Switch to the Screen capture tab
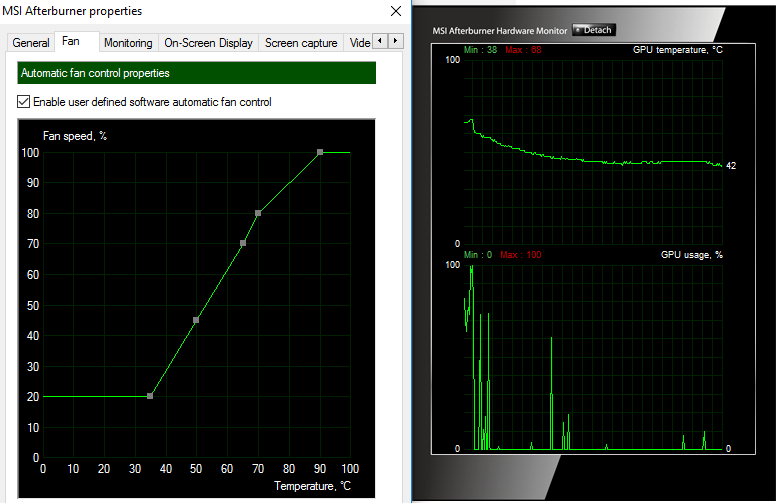779x503 pixels. click(x=301, y=43)
